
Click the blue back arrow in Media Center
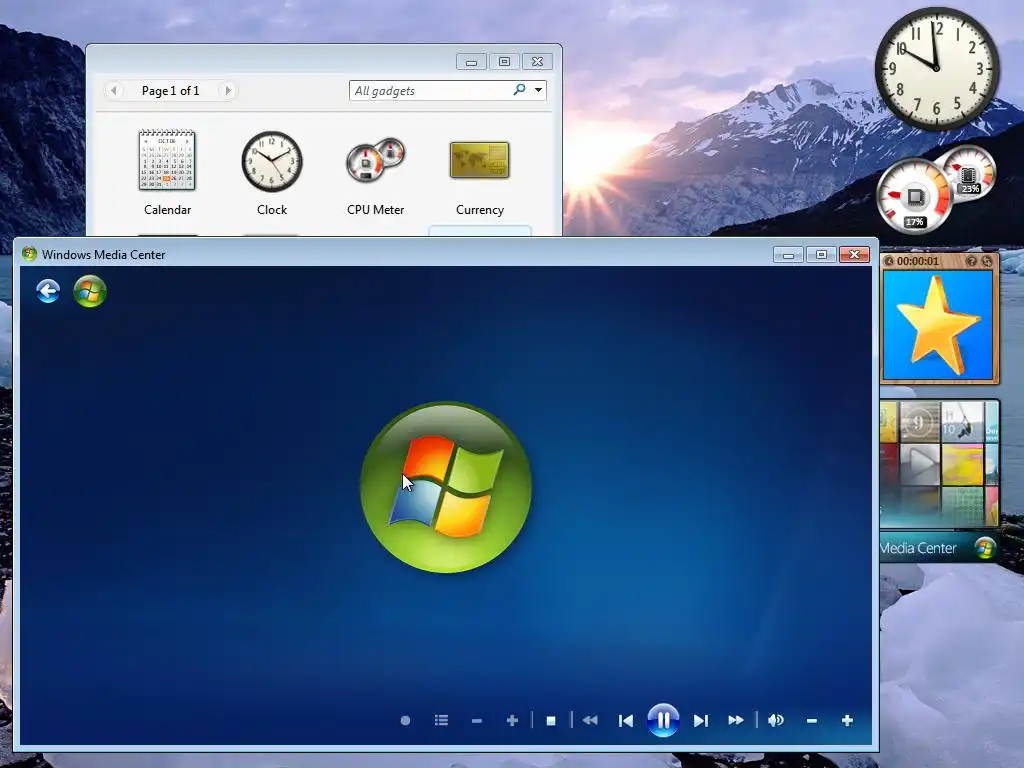[x=48, y=291]
